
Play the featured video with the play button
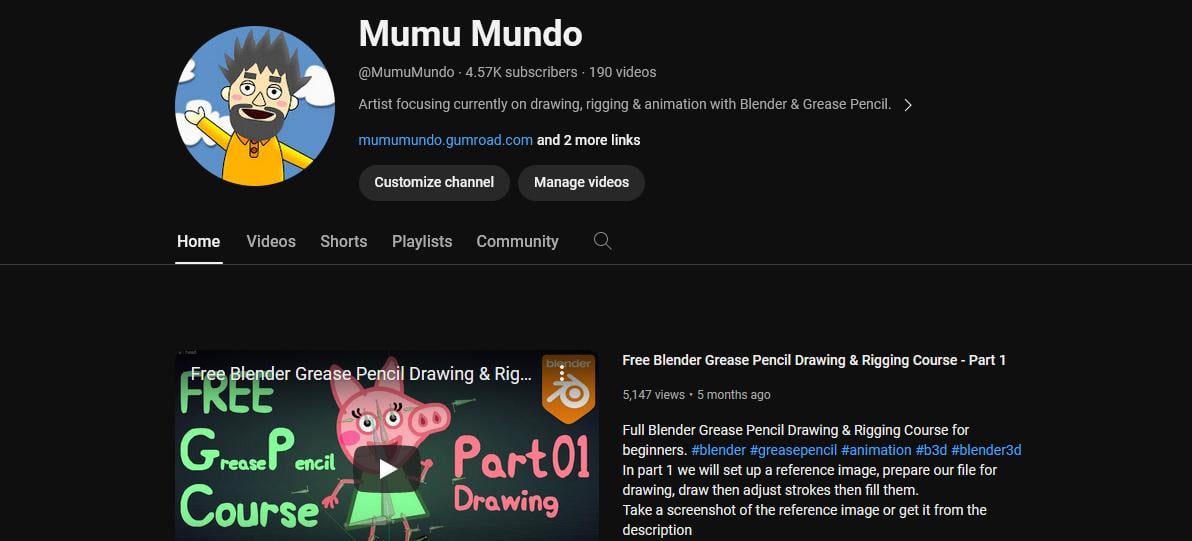(x=387, y=469)
